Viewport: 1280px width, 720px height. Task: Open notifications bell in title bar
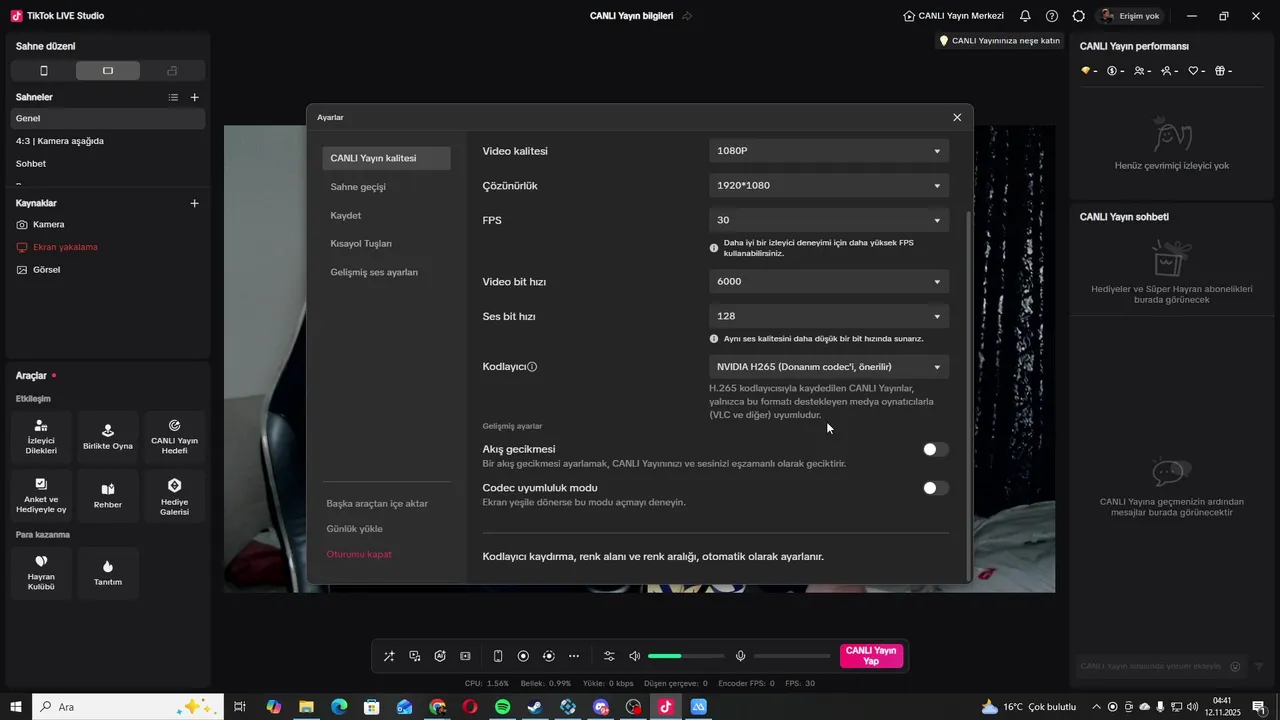[x=1025, y=16]
